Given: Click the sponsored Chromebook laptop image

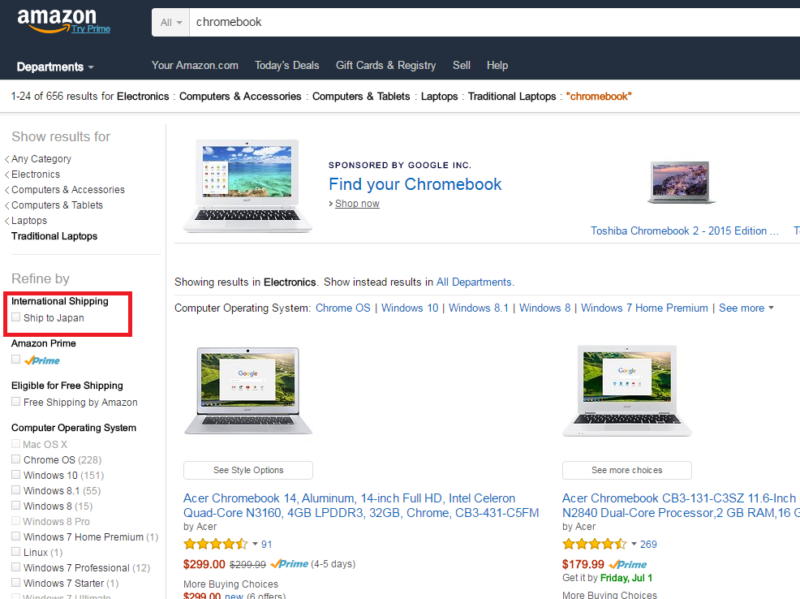Looking at the screenshot, I should click(247, 186).
